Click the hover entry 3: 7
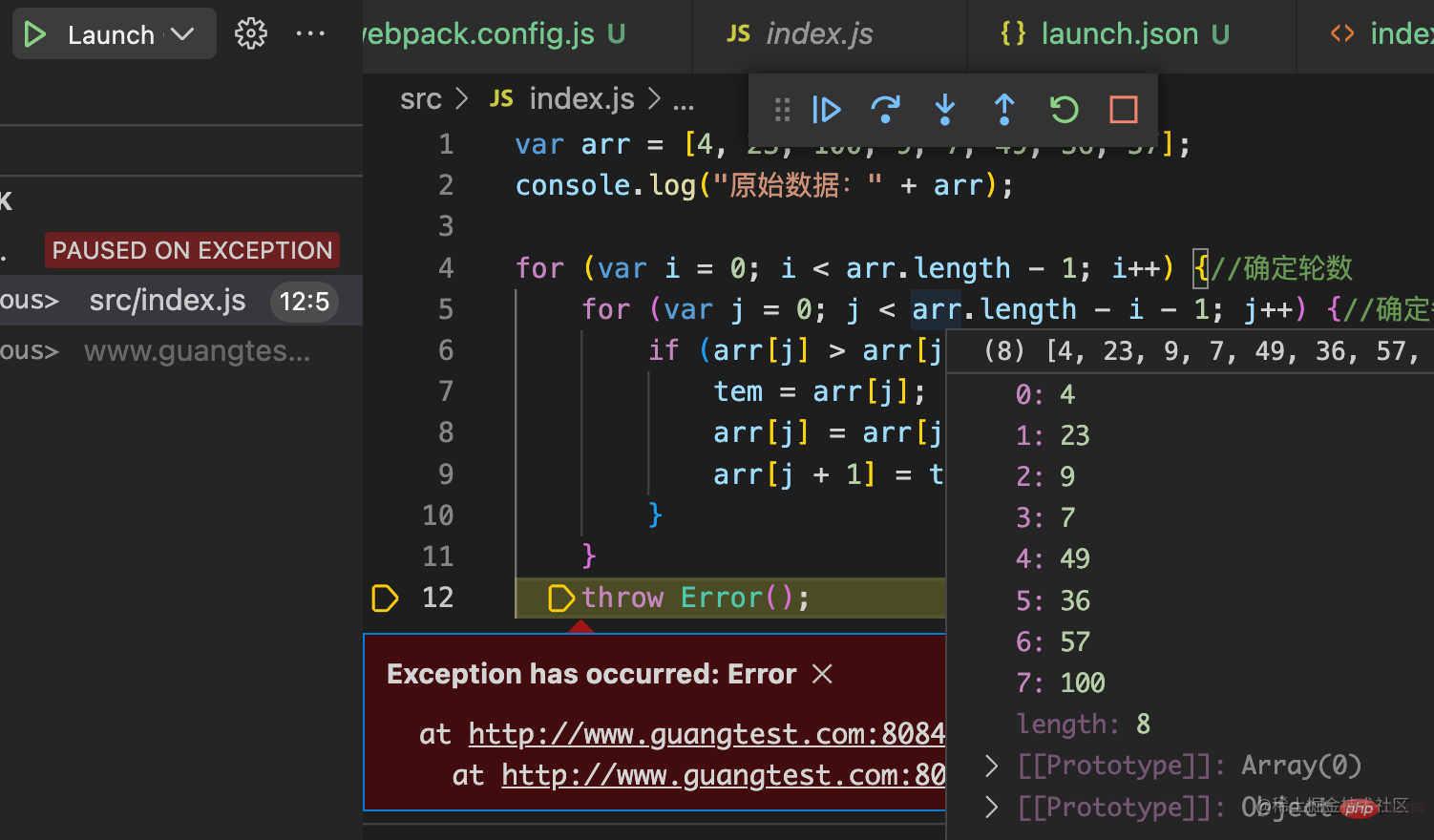This screenshot has width=1434, height=840. pos(1045,517)
